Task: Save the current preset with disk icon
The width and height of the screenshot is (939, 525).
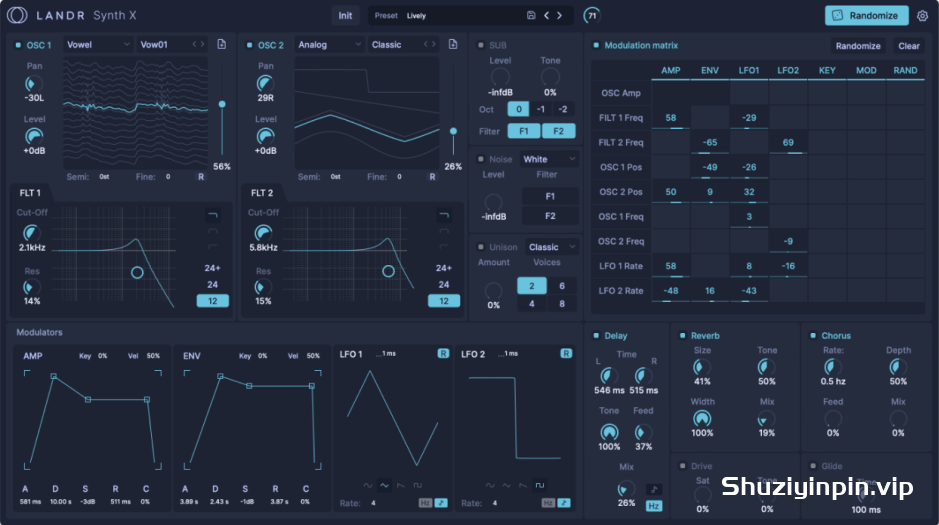Action: [x=531, y=16]
